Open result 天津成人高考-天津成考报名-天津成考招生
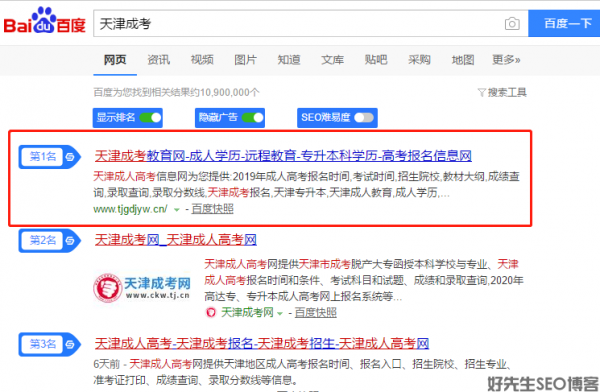Image resolution: width=600 pixels, height=392 pixels. [262, 343]
